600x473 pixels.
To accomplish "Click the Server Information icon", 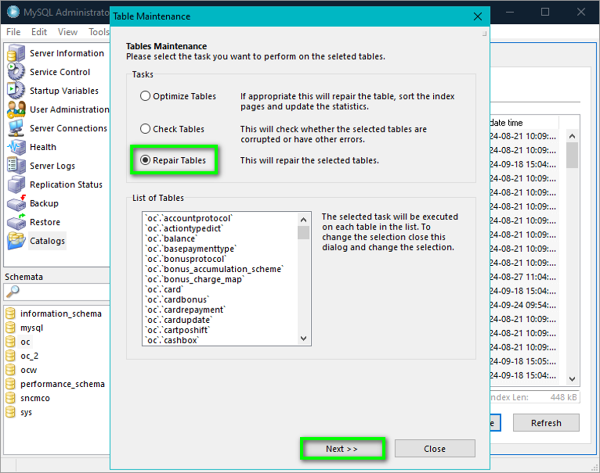I will (16, 53).
